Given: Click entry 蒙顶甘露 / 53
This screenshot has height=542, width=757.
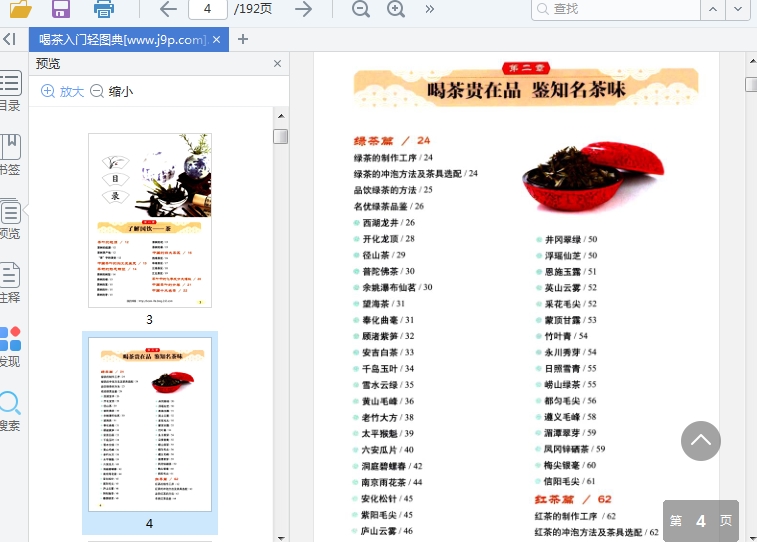Looking at the screenshot, I should click(571, 320).
